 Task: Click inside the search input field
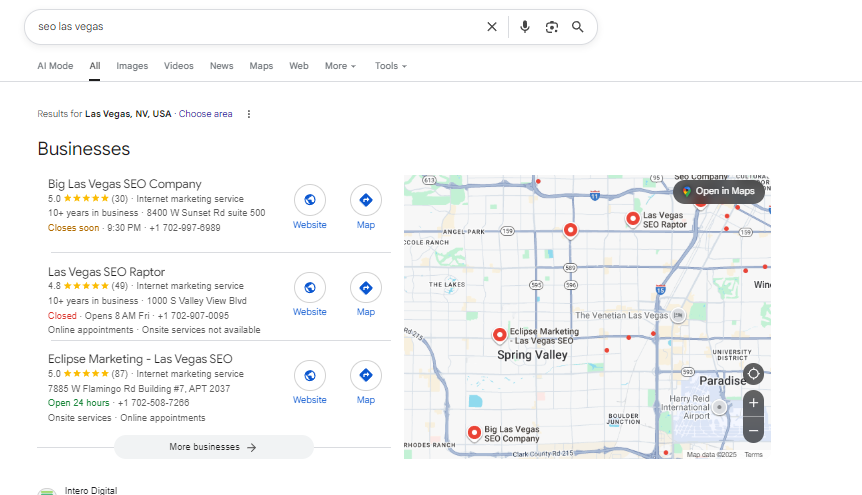pyautogui.click(x=250, y=27)
